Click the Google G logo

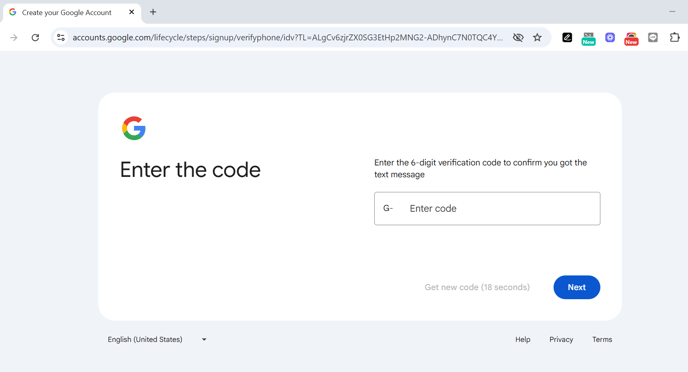(x=134, y=128)
